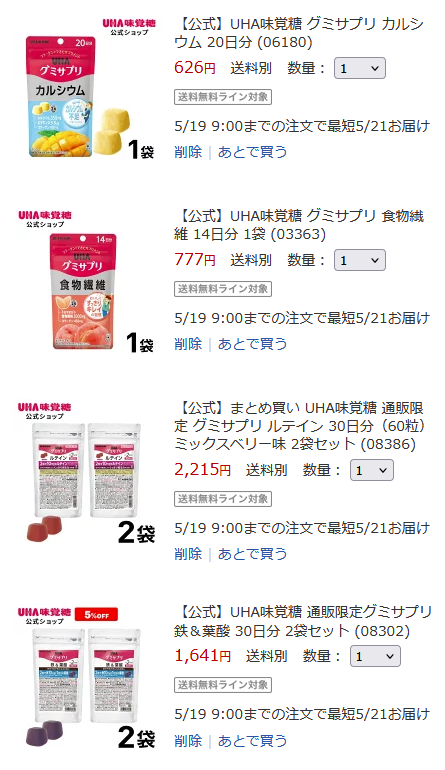
Task: Click あとで買う for the 鉄&葉酸 set
Action: (252, 740)
